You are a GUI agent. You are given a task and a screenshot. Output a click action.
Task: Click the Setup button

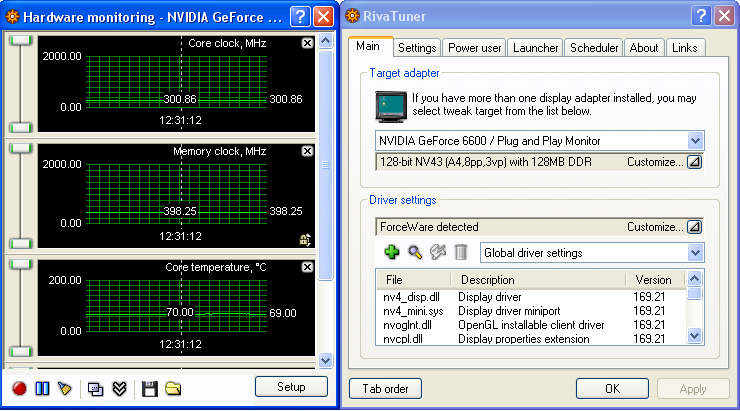pyautogui.click(x=291, y=387)
